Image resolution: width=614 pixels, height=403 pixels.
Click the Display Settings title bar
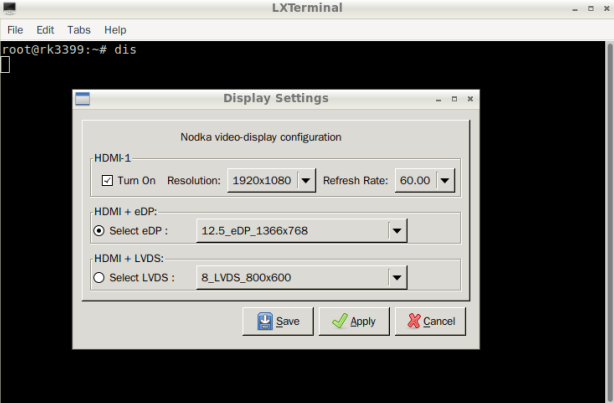pyautogui.click(x=275, y=99)
